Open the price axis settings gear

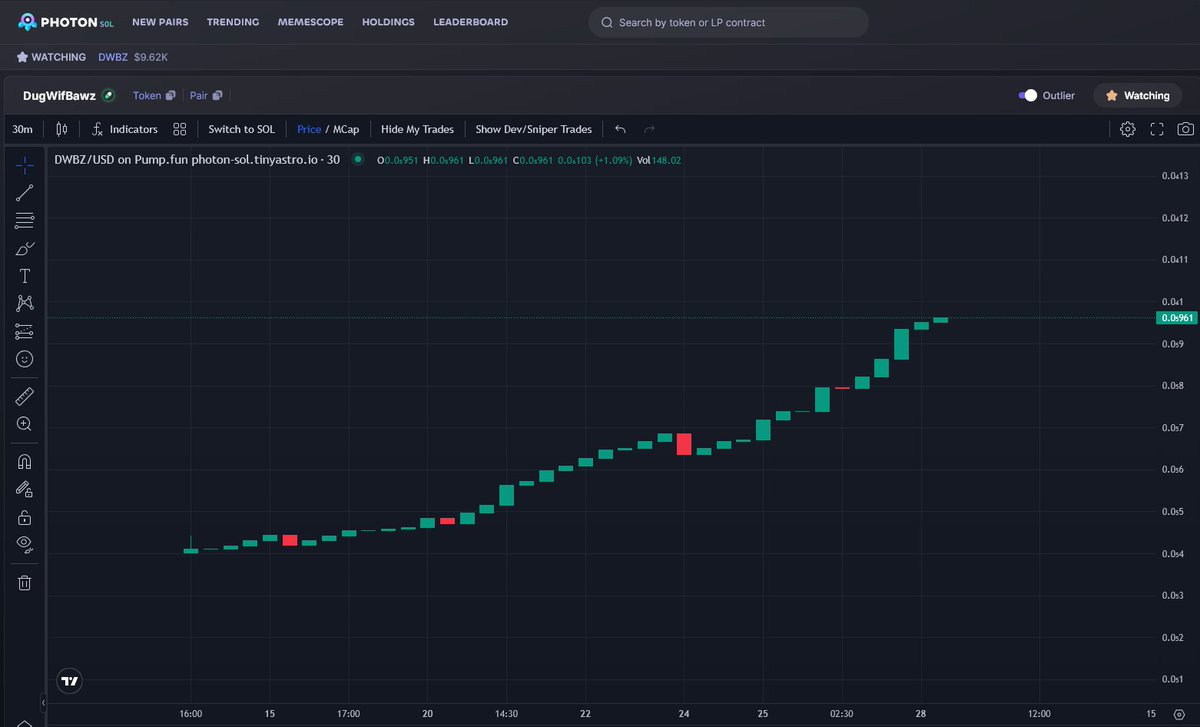(x=1179, y=713)
